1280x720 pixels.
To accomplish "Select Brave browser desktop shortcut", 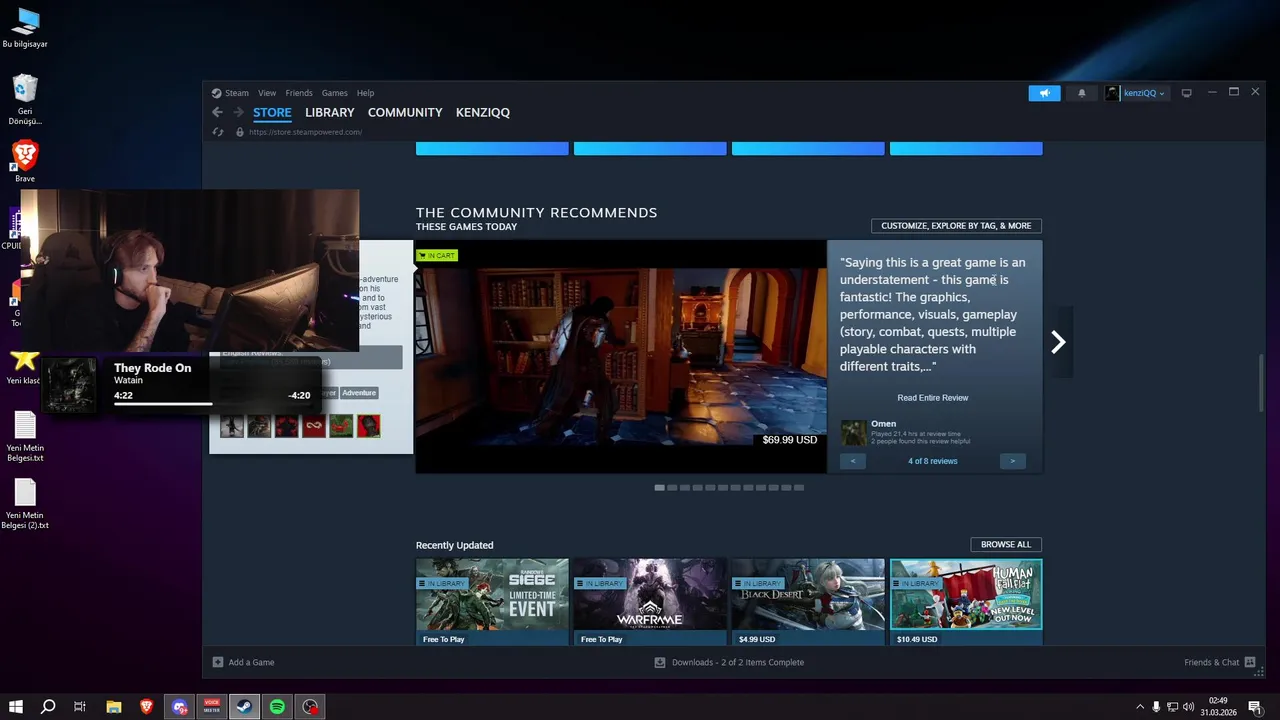I will (x=25, y=161).
